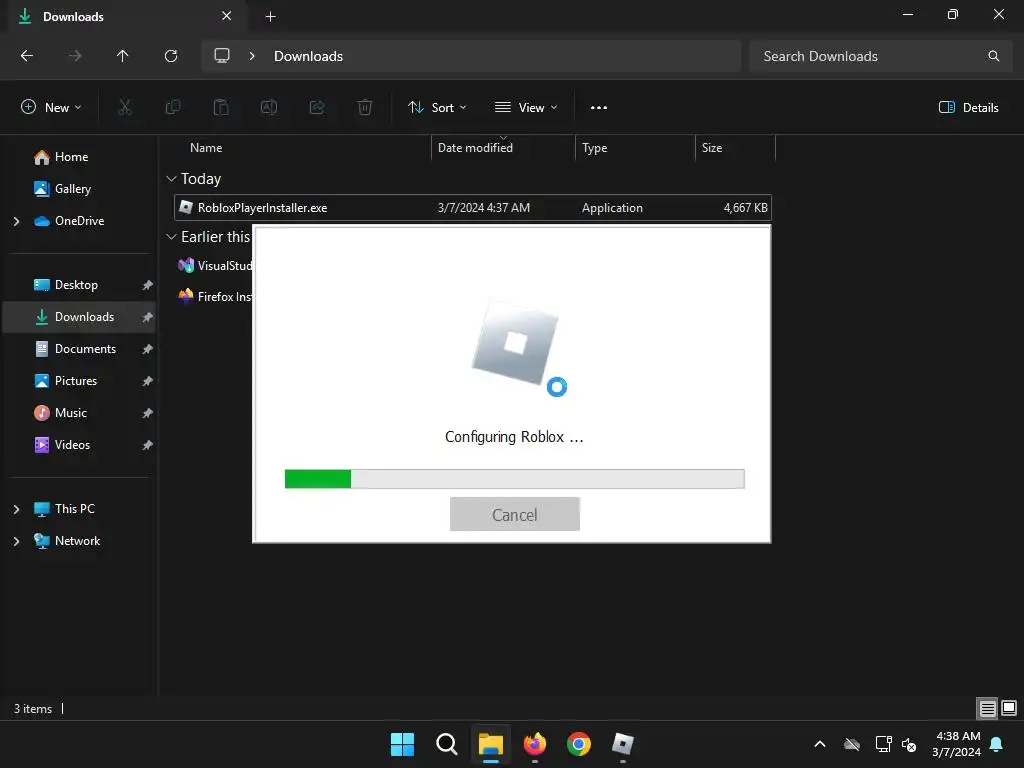Collapse the Today group
1024x768 pixels.
(172, 179)
